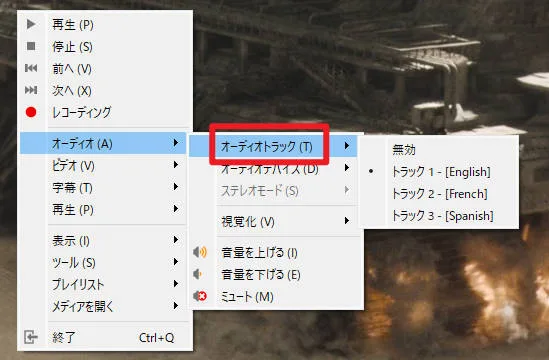This screenshot has height=360, width=549.
Task: Select ミュート (M) entry
Action: (x=275, y=297)
